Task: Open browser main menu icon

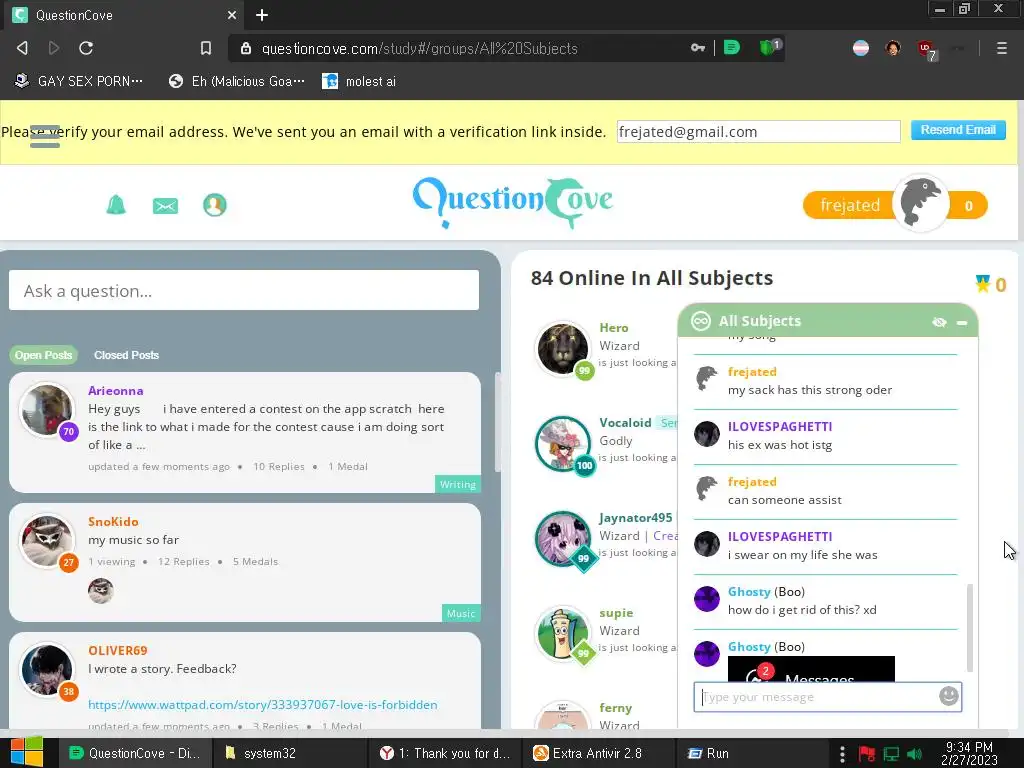Action: tap(1001, 48)
